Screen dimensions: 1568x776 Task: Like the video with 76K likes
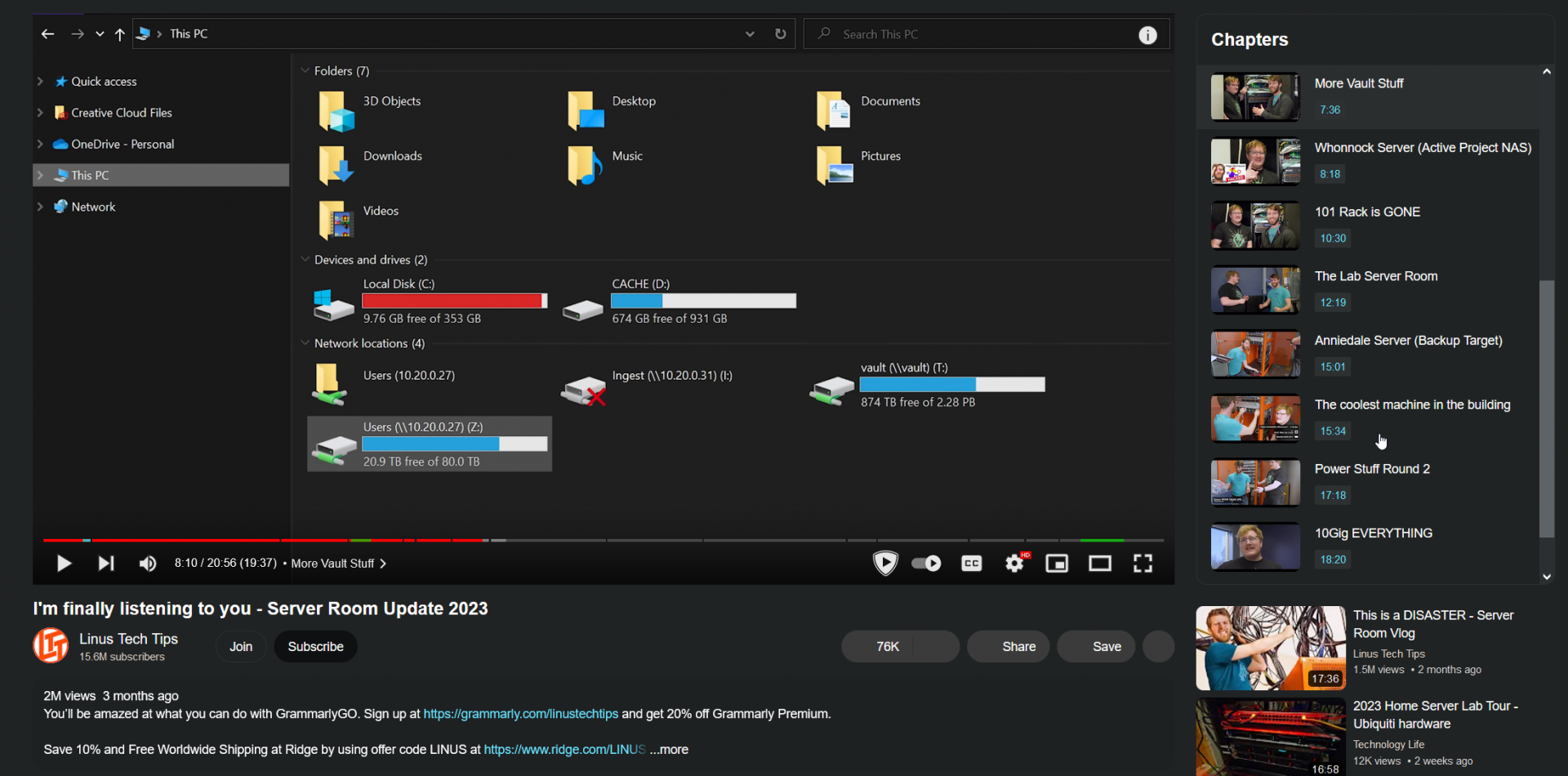879,646
